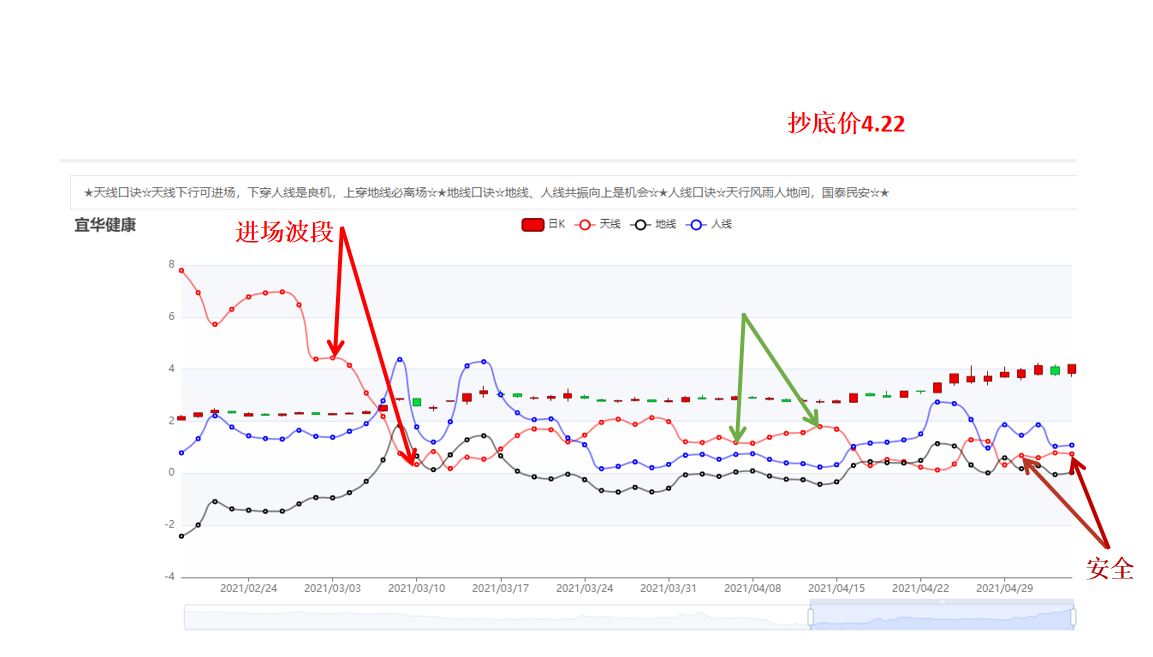Click the green candlestick at 2021/03/10
This screenshot has width=1153, height=657.
tap(417, 402)
